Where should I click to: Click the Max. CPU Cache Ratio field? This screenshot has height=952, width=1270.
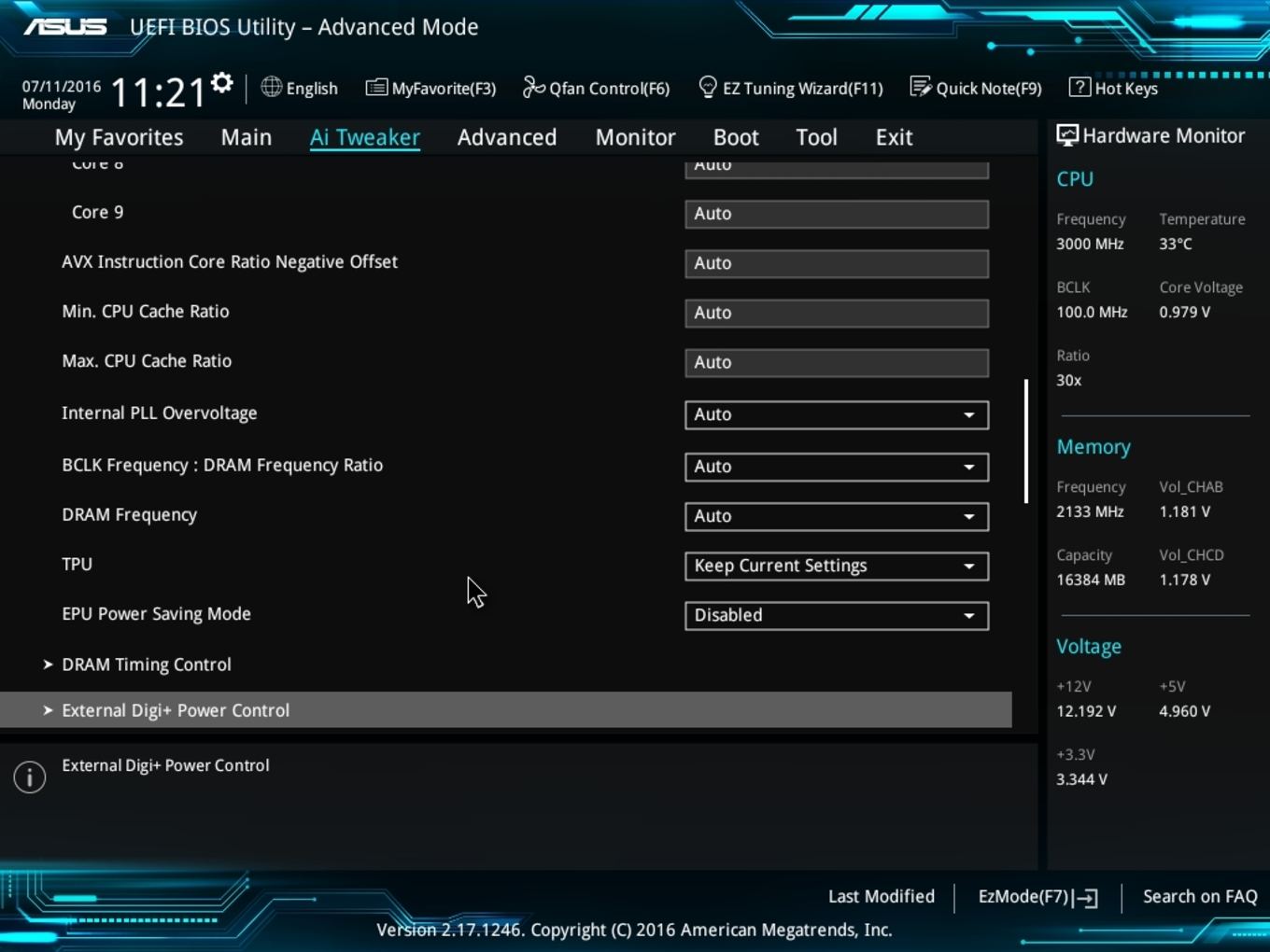837,362
